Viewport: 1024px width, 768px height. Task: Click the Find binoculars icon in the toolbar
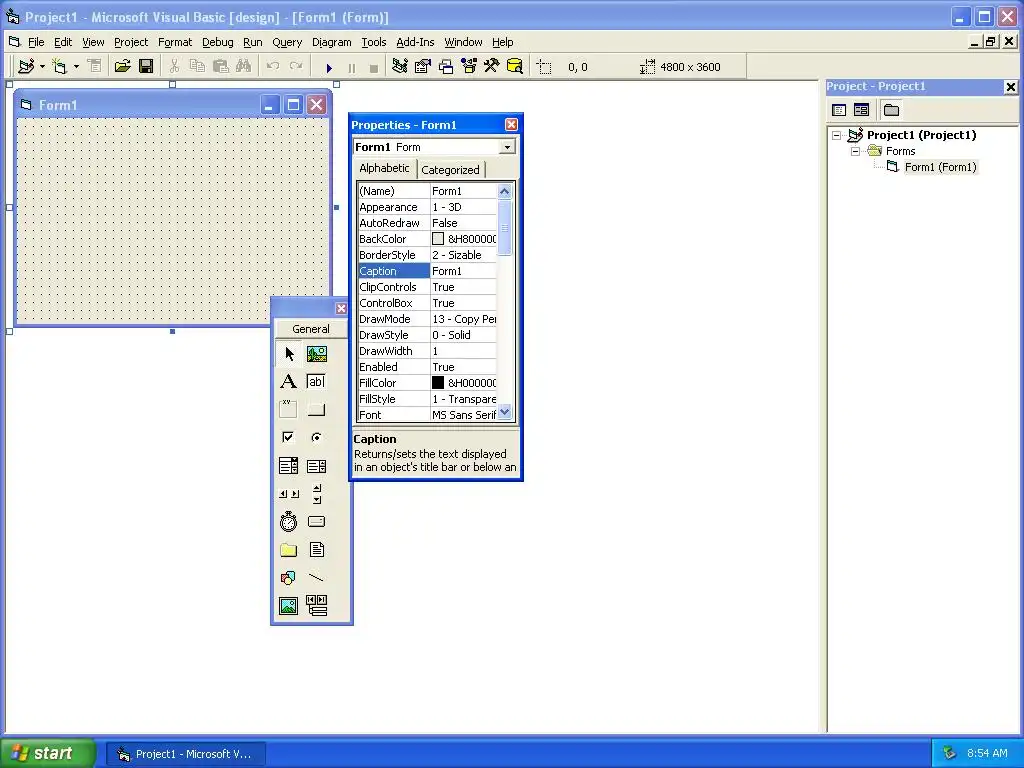244,67
